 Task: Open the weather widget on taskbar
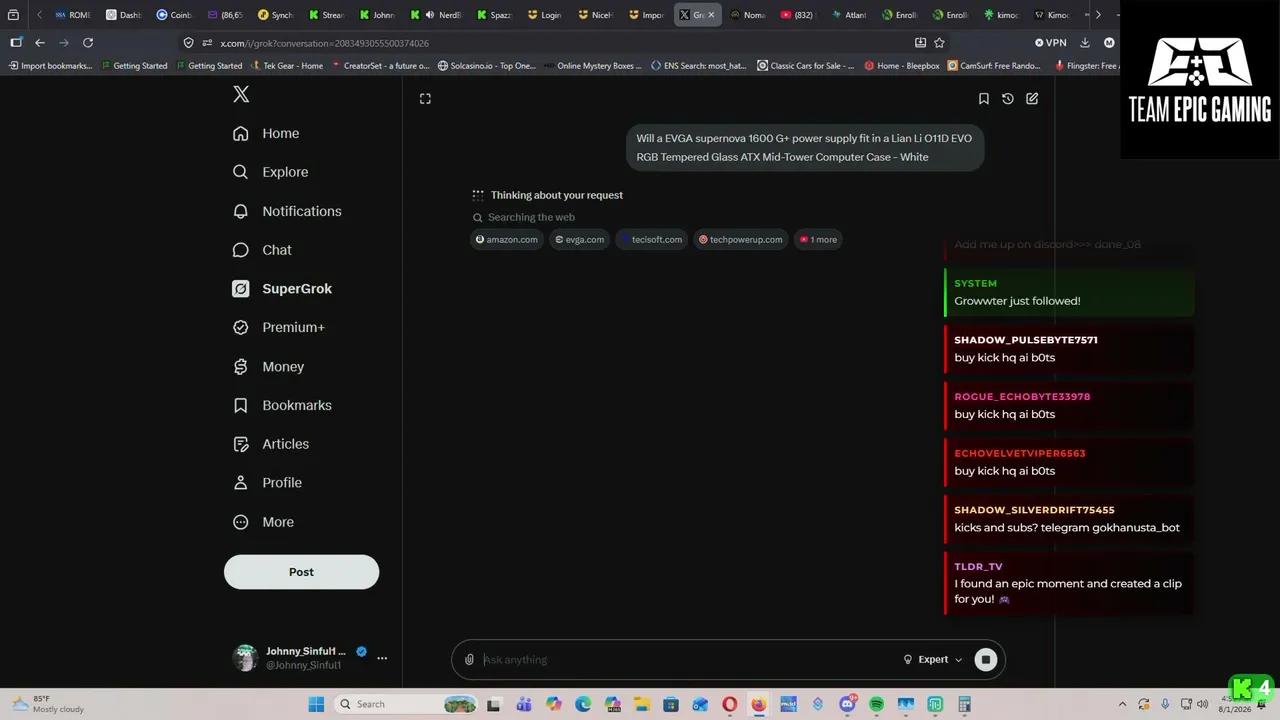(47, 704)
